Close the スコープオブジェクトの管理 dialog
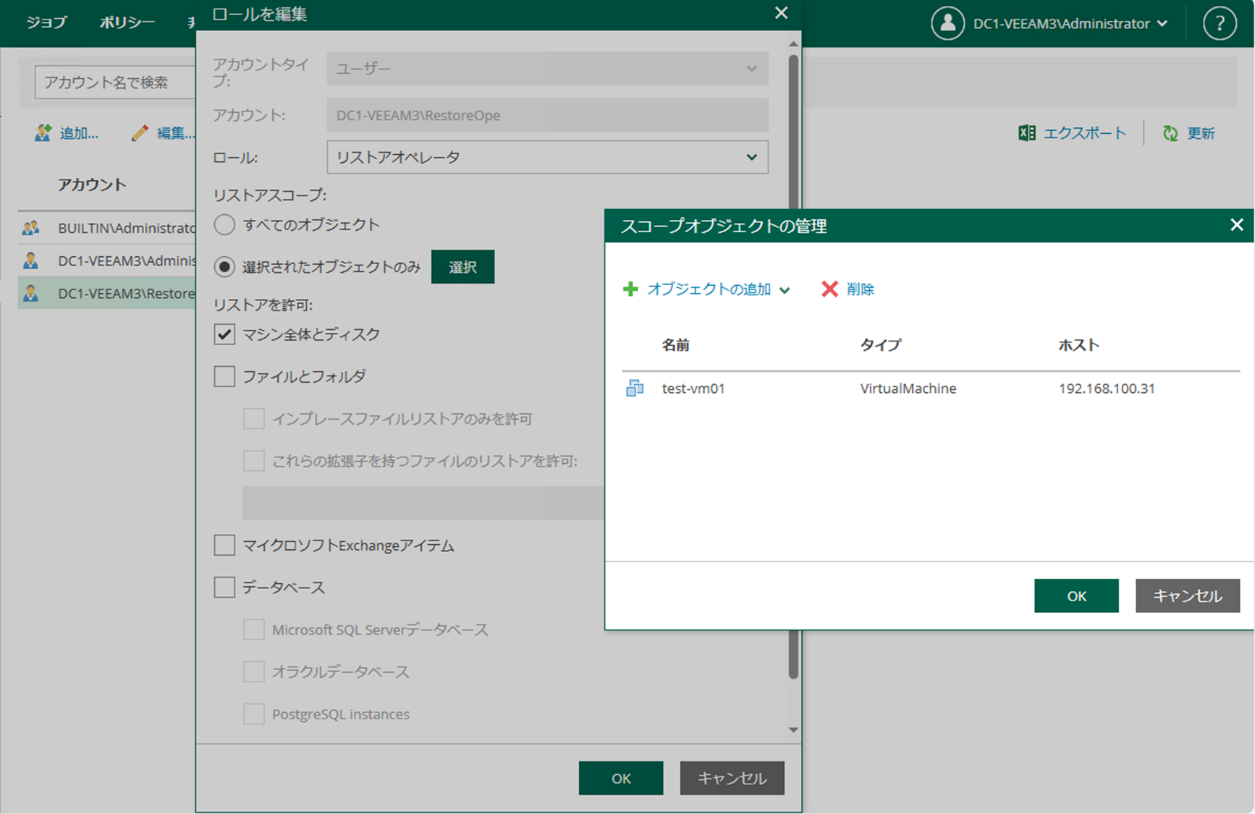The width and height of the screenshot is (1255, 814). [1236, 225]
